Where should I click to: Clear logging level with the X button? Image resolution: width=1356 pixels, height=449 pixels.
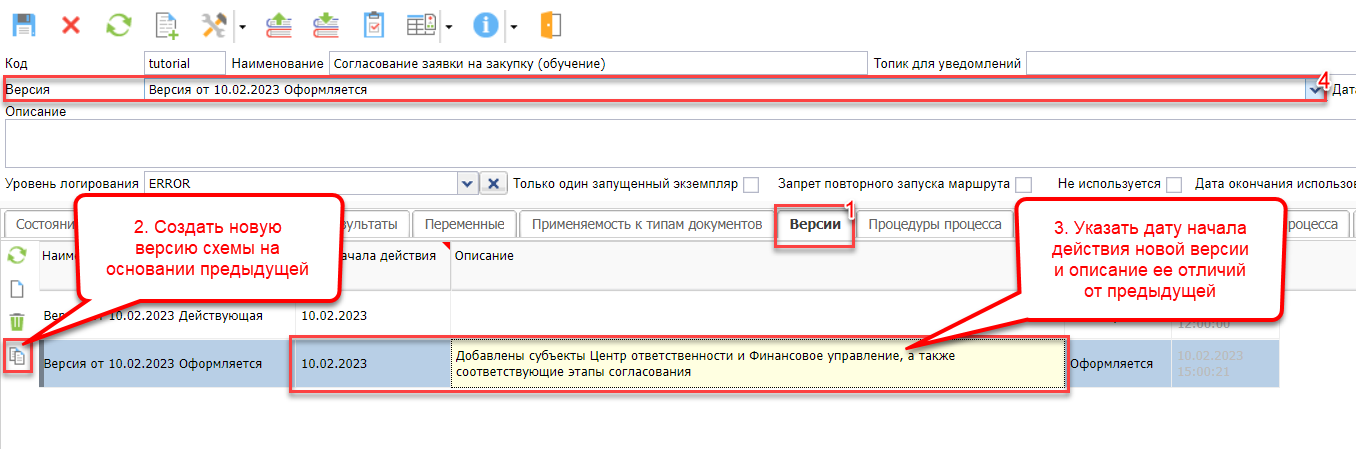pyautogui.click(x=493, y=184)
